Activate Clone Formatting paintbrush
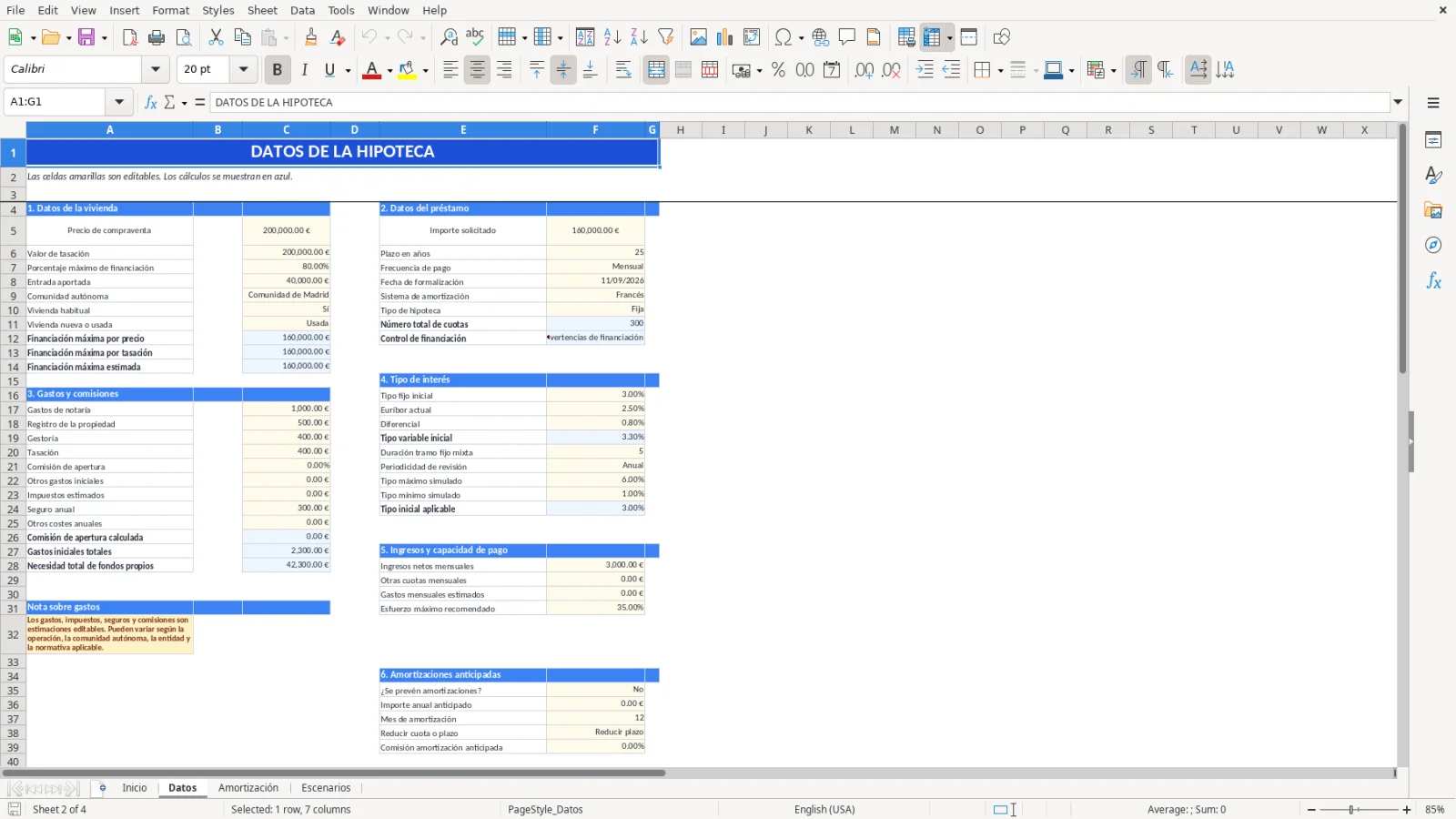Viewport: 1456px width, 819px height. click(x=311, y=37)
